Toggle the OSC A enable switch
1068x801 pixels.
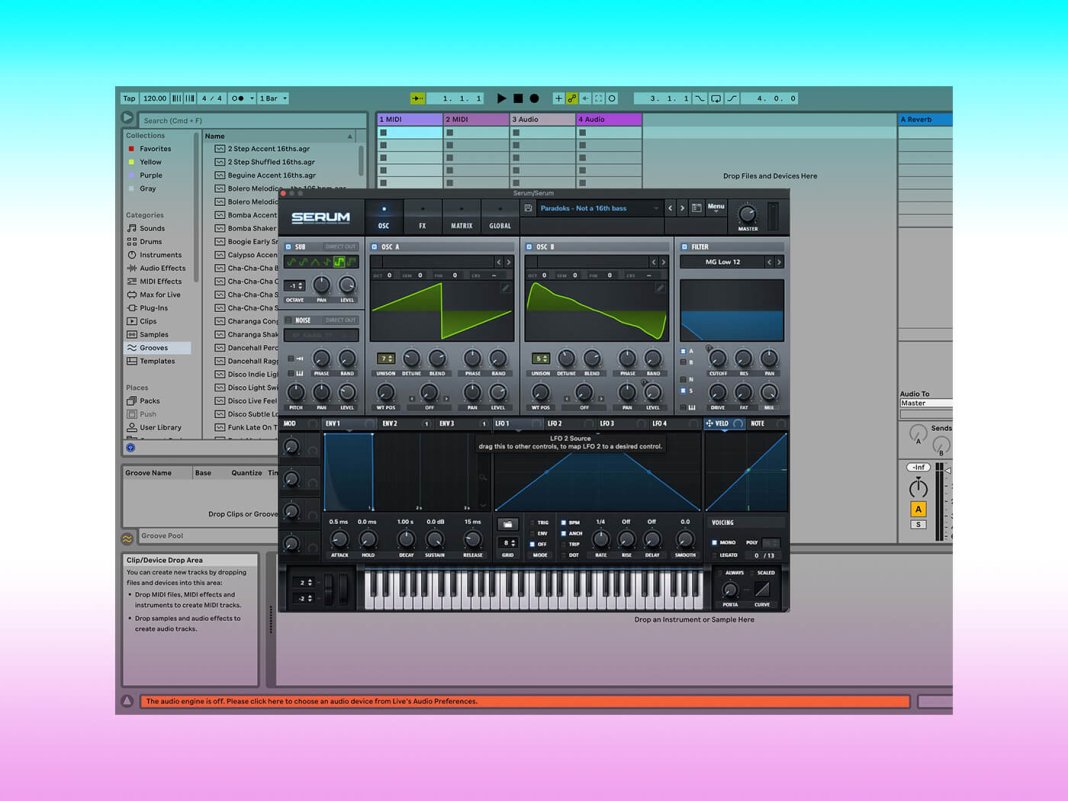[375, 247]
